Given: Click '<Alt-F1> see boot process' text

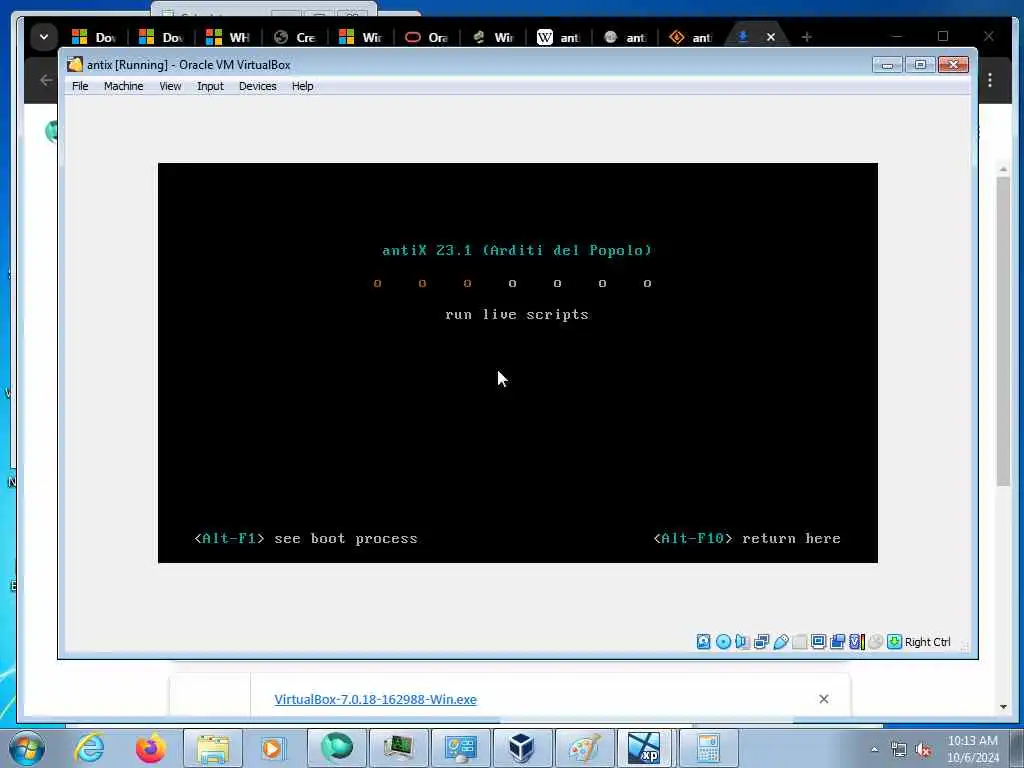Looking at the screenshot, I should [306, 539].
